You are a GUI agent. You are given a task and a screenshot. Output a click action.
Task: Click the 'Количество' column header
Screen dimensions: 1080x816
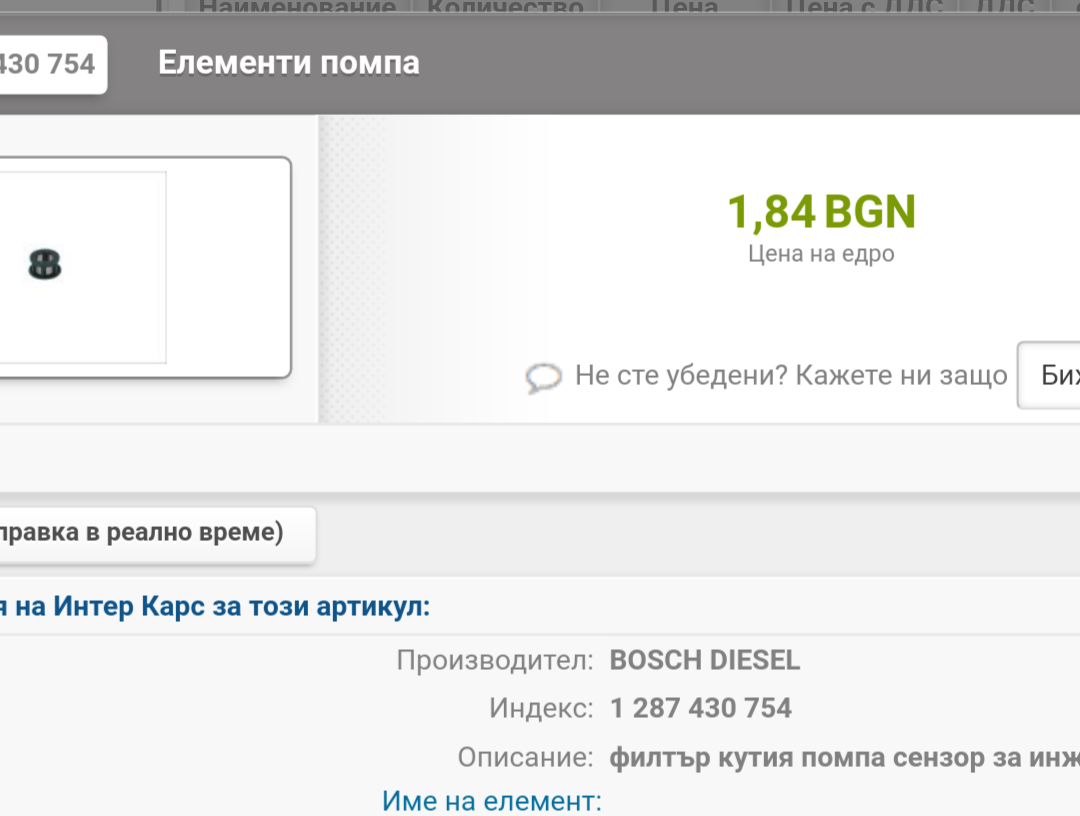tap(505, 8)
